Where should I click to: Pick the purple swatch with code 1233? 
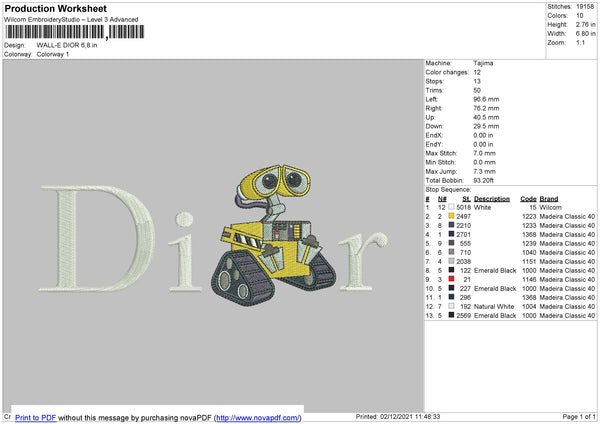click(x=452, y=225)
